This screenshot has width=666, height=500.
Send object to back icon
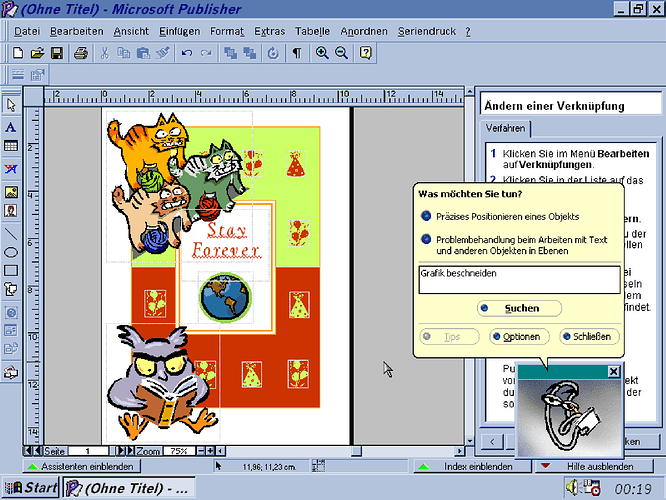[x=250, y=53]
